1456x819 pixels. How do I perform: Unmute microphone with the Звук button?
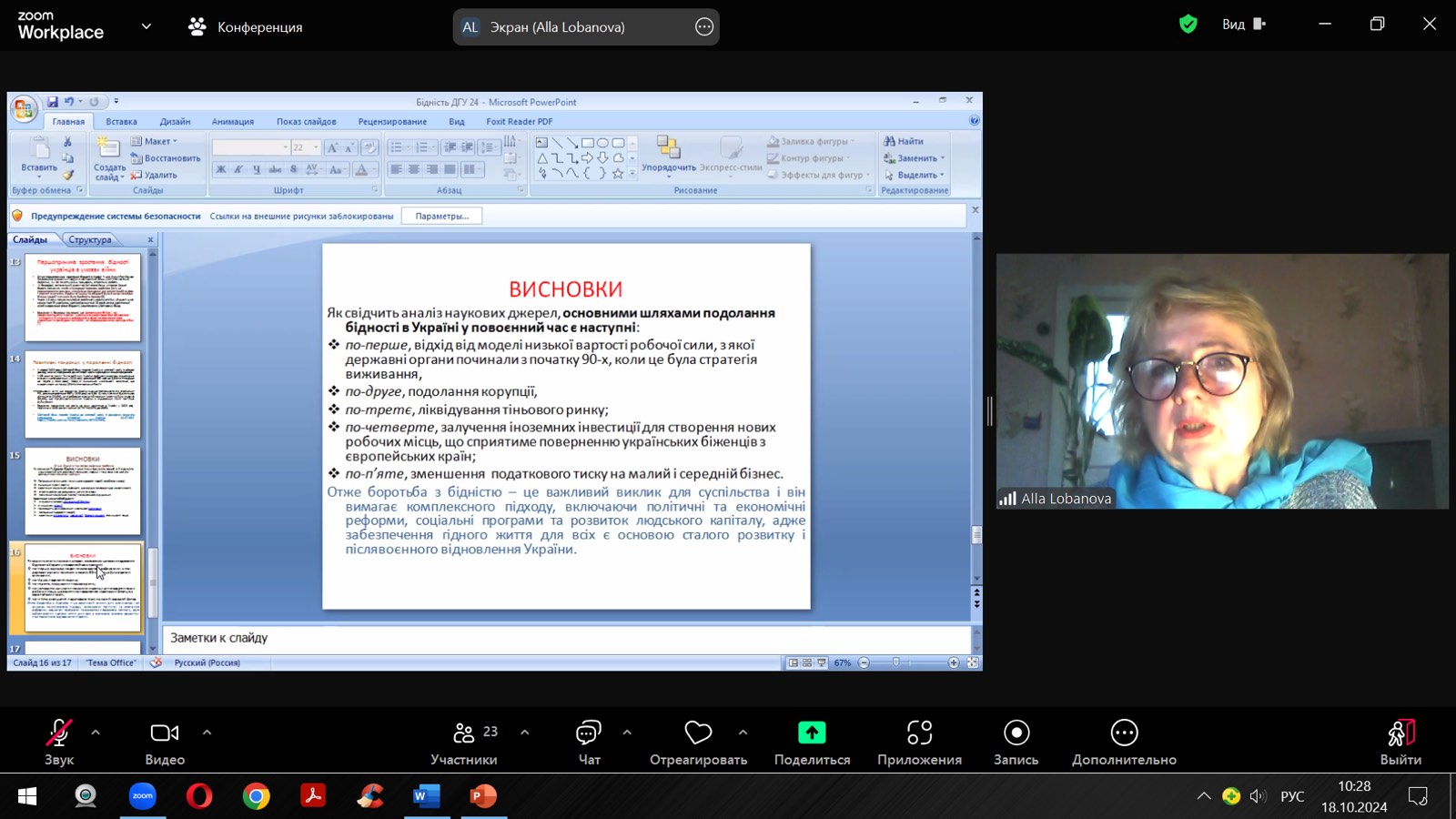pos(59,742)
